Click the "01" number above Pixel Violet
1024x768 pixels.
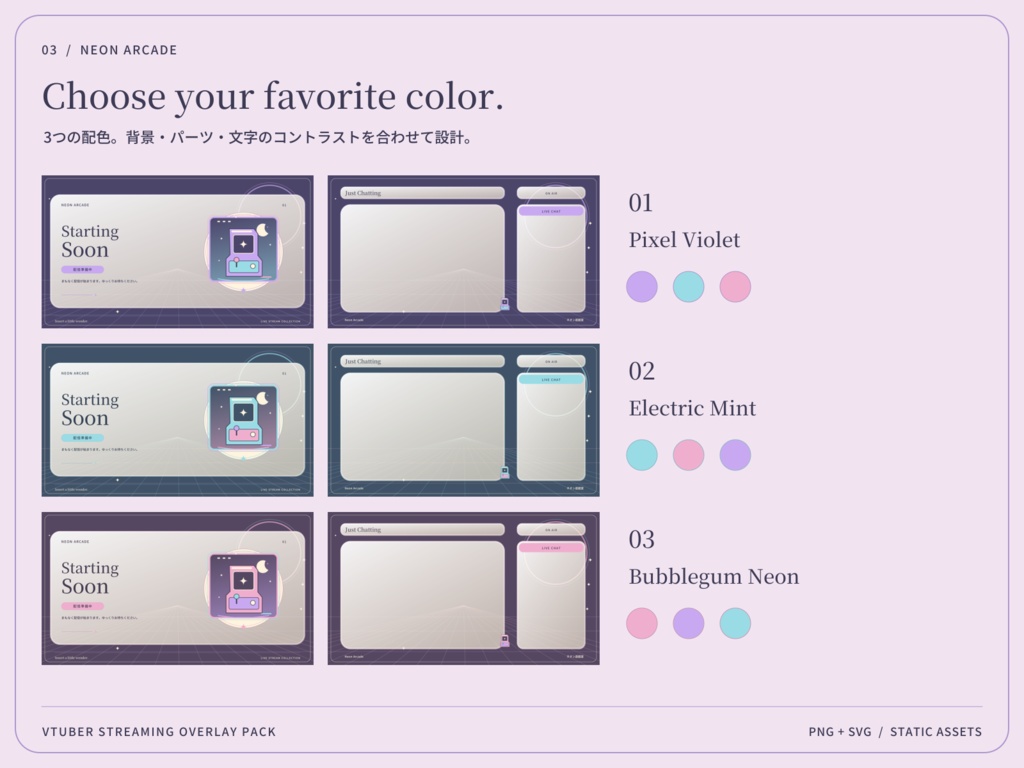click(x=641, y=203)
